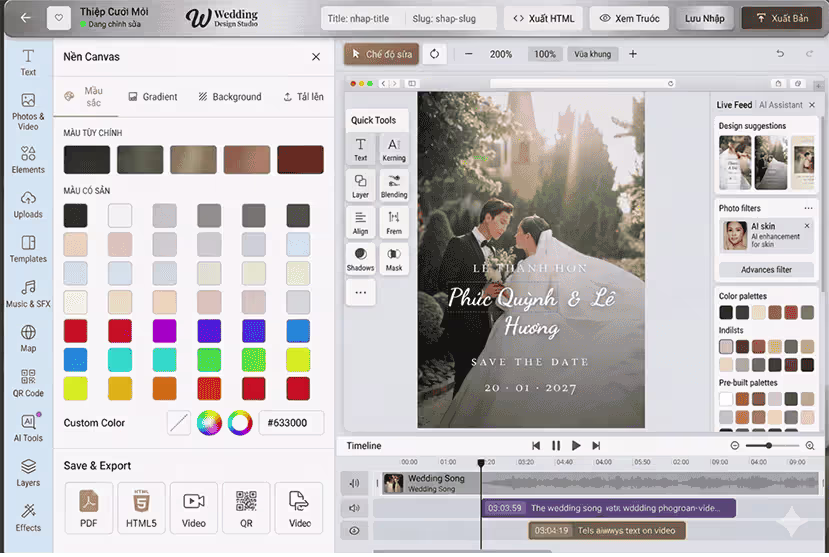Select the Mask quick tool
829x557 pixels.
pos(394,259)
